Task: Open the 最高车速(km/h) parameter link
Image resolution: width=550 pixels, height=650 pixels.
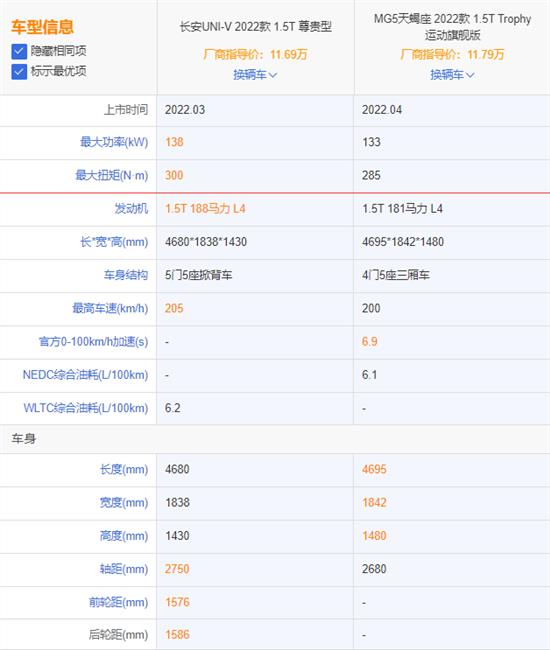Action: [110, 308]
